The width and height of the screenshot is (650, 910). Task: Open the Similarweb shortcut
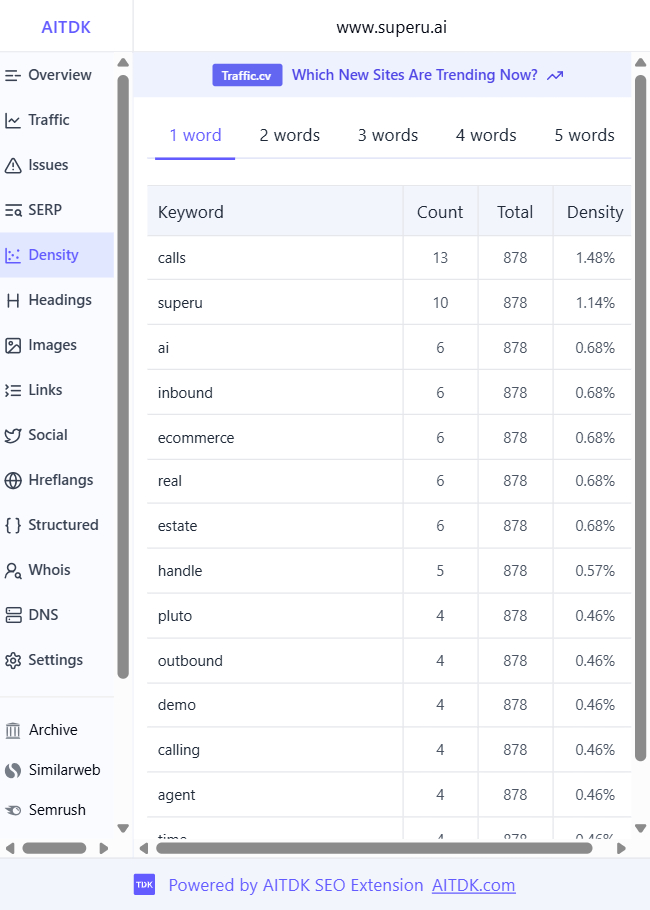[64, 770]
